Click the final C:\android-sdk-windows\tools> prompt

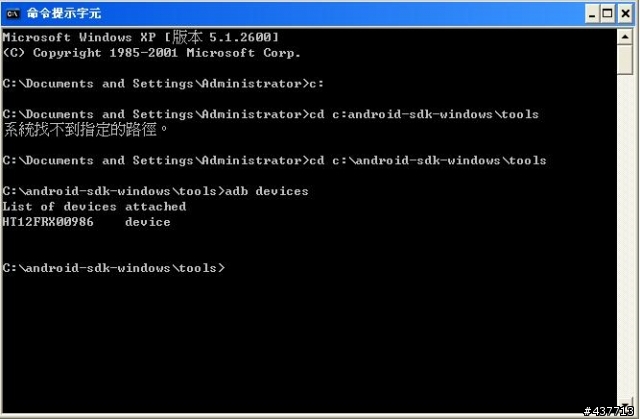(x=113, y=268)
